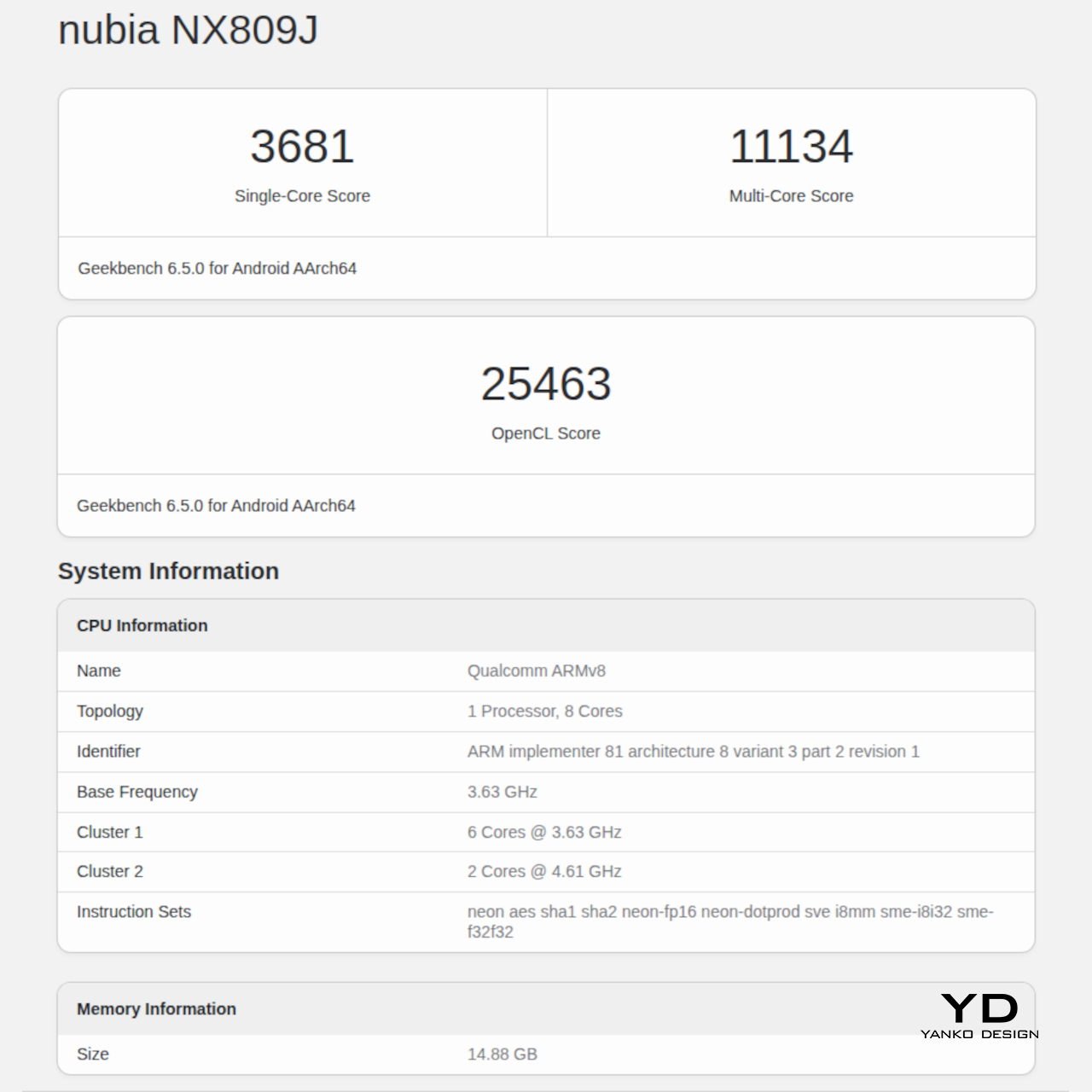This screenshot has width=1092, height=1092.
Task: Click Geekbench version text under CPU scores
Action: click(217, 269)
